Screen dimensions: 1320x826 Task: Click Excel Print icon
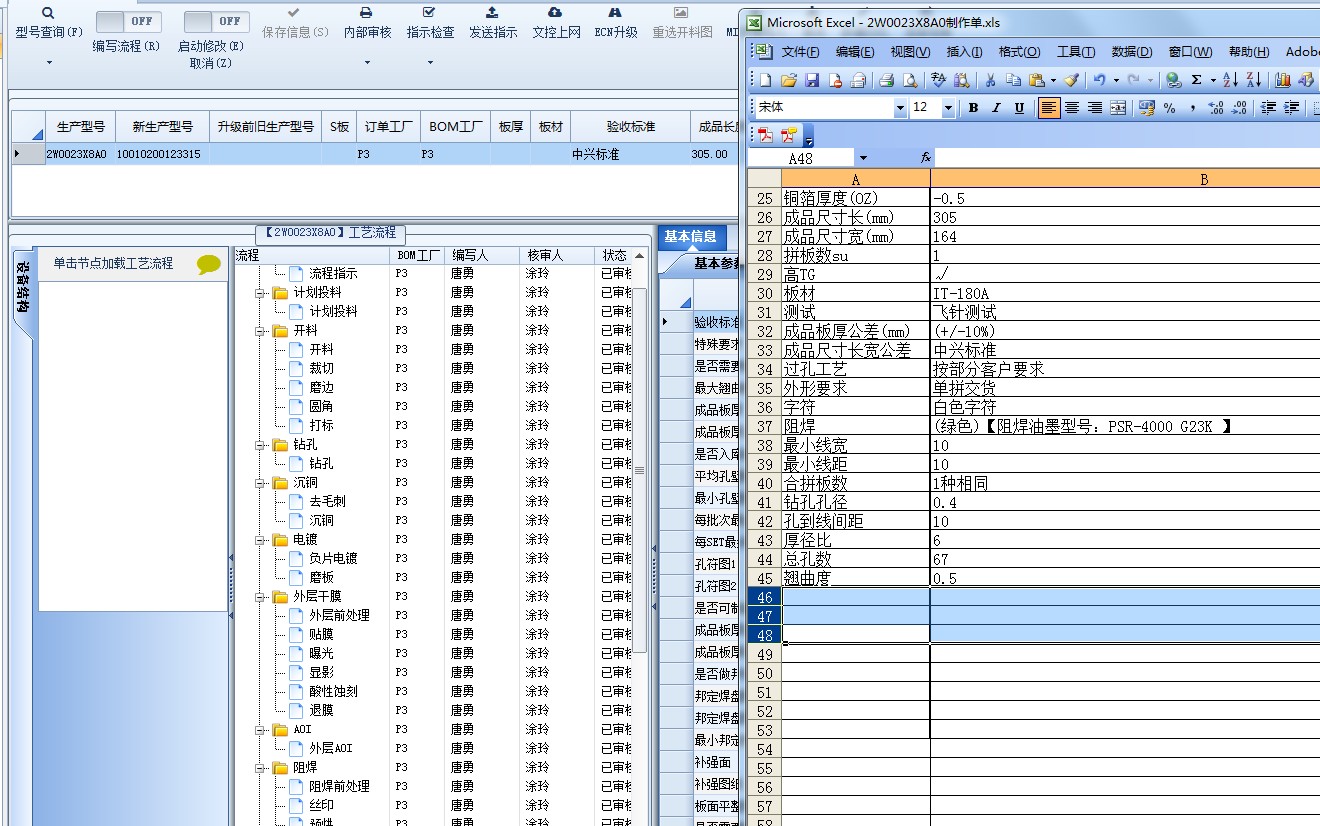[x=886, y=80]
